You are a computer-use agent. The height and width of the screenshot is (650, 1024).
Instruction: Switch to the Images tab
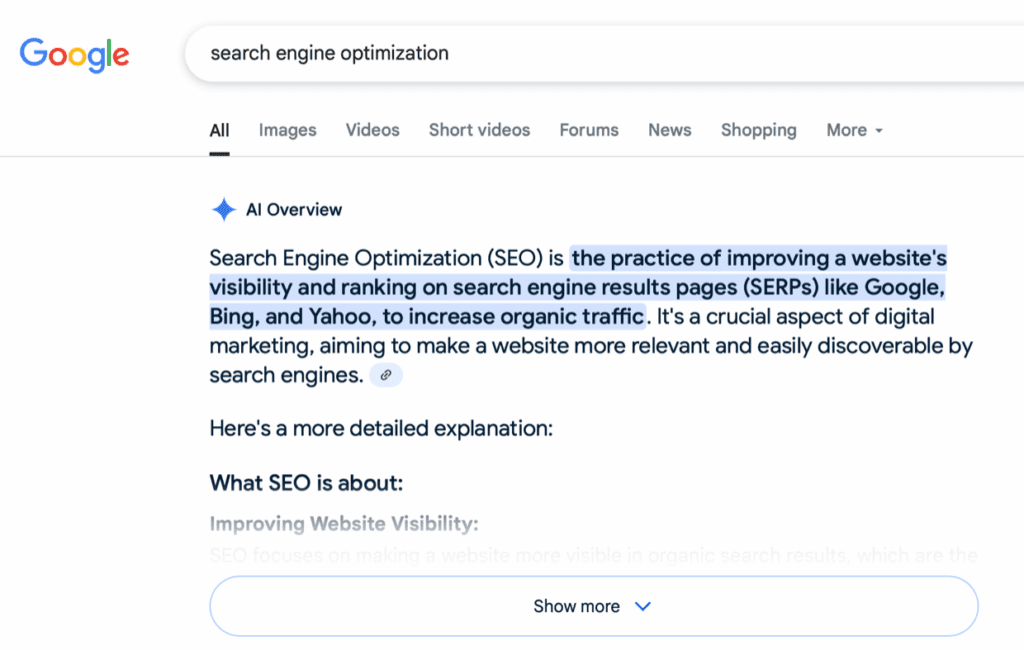(287, 130)
